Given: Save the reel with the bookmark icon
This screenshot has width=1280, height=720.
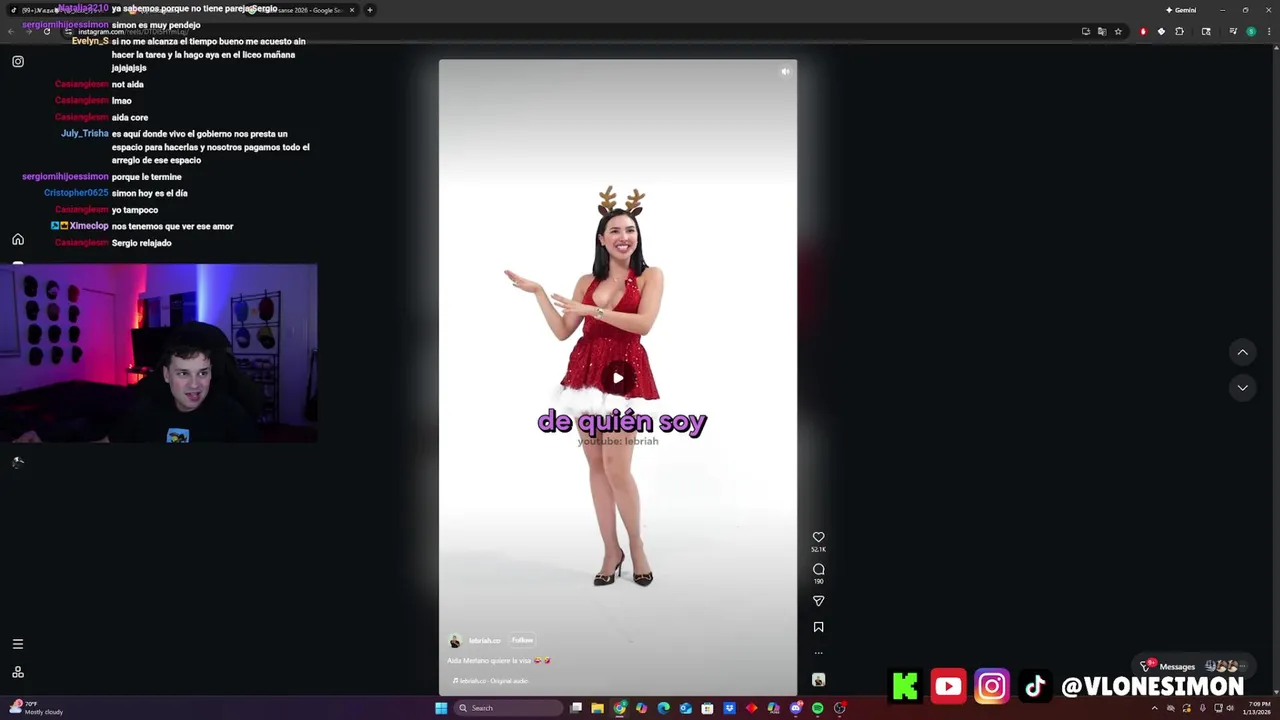Looking at the screenshot, I should pyautogui.click(x=818, y=627).
